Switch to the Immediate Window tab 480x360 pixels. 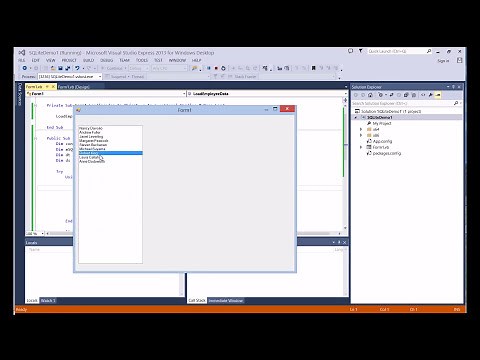pos(226,301)
